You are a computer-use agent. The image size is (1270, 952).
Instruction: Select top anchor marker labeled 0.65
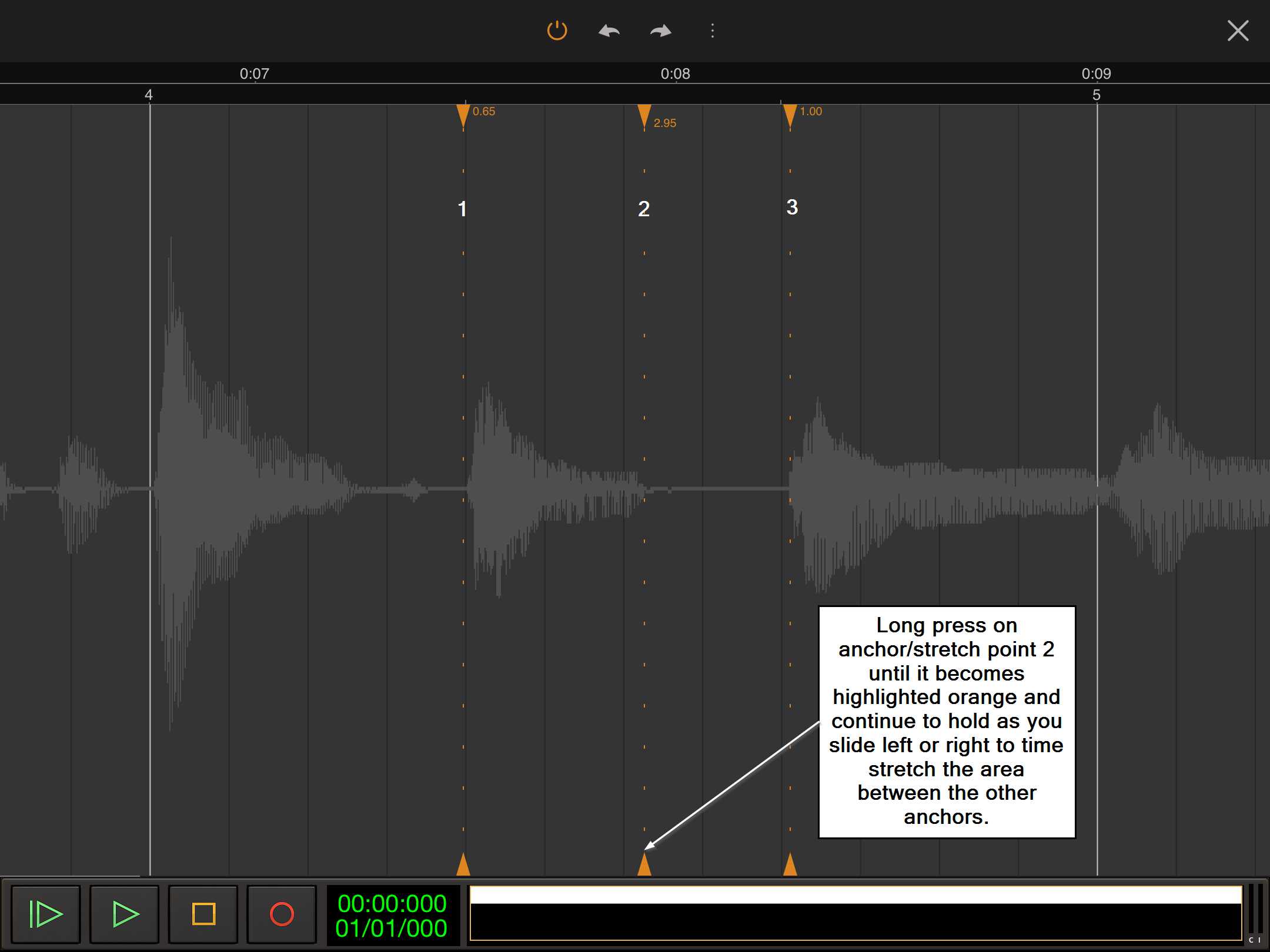coord(463,115)
